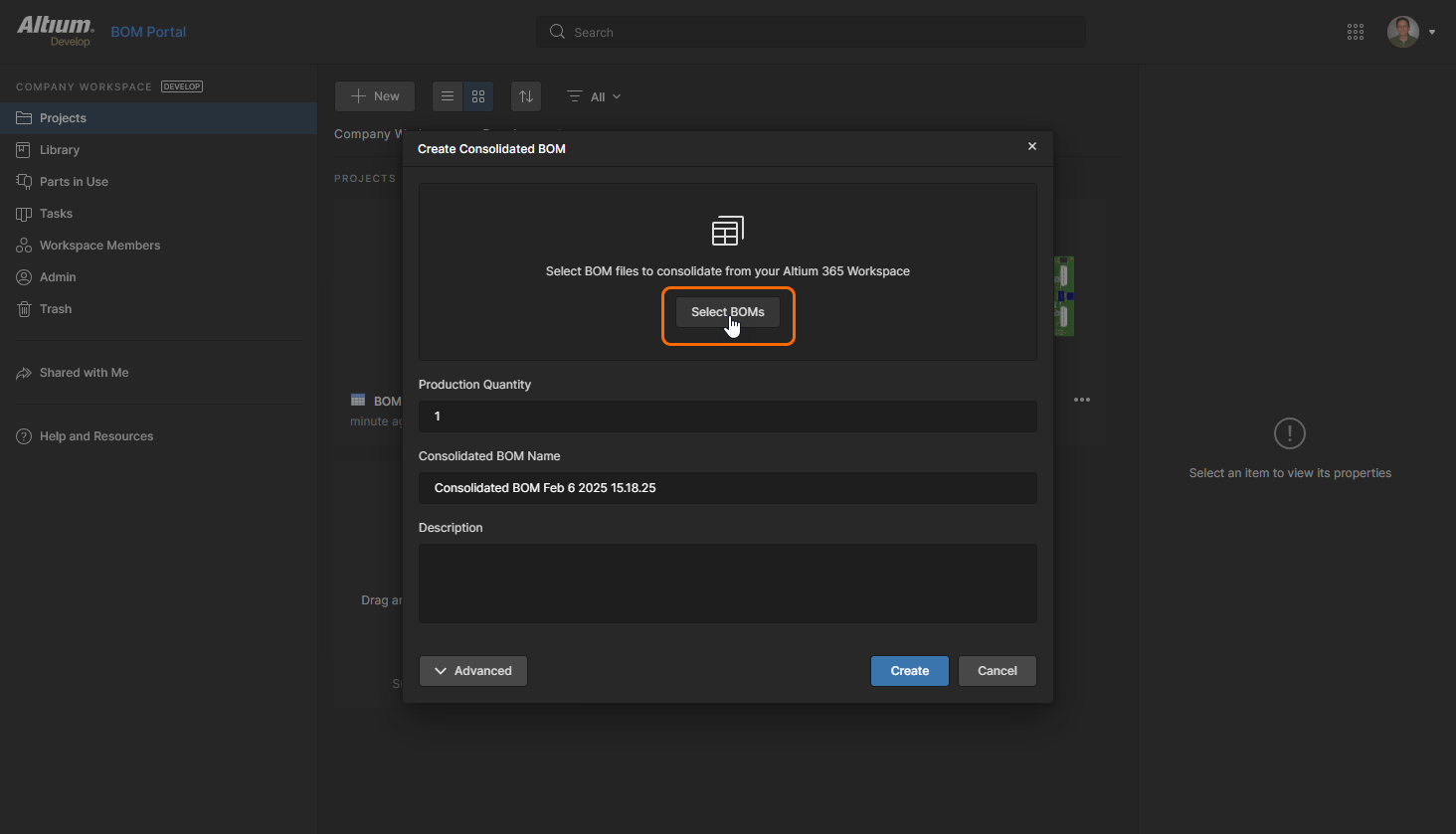Click the Description text area
The width and height of the screenshot is (1456, 834).
728,584
